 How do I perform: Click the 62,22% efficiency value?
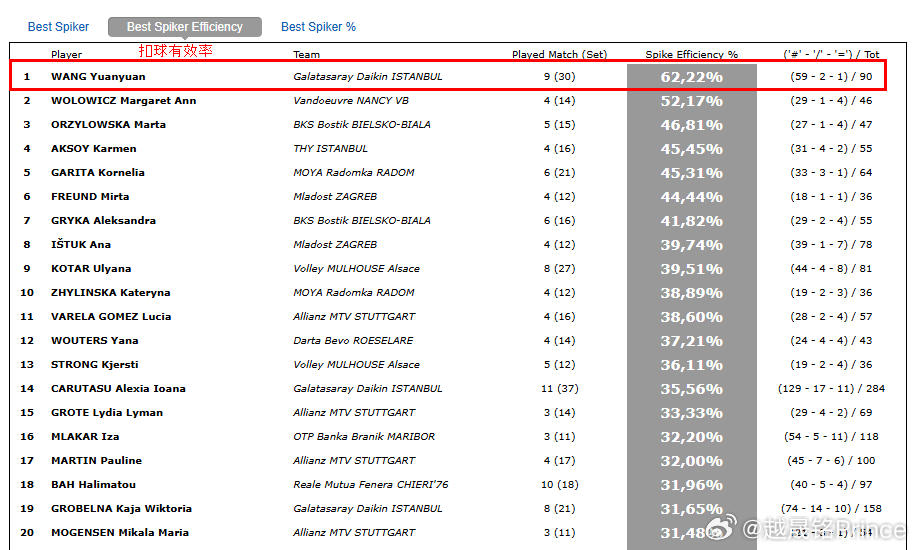pos(692,77)
